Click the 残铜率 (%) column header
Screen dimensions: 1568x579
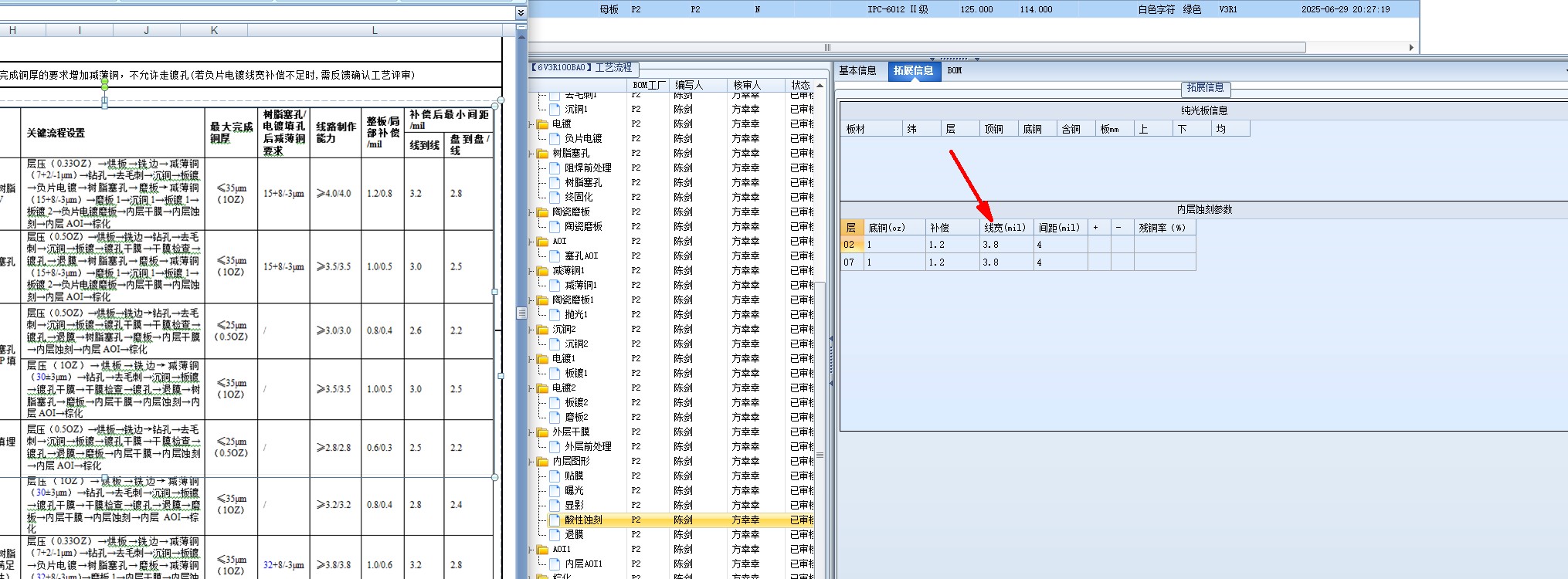click(1165, 228)
